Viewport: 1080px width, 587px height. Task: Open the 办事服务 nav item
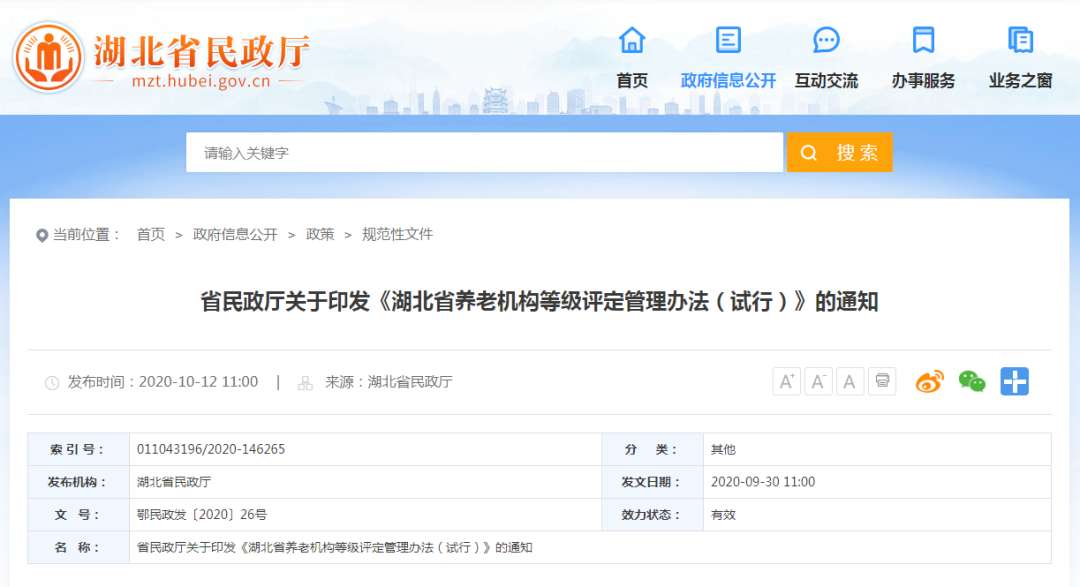tap(923, 81)
